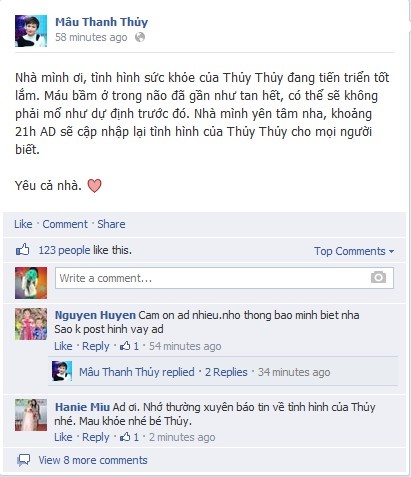
Task: Open Mâu Thanh Thúy's post profile picture
Action: click(31, 31)
